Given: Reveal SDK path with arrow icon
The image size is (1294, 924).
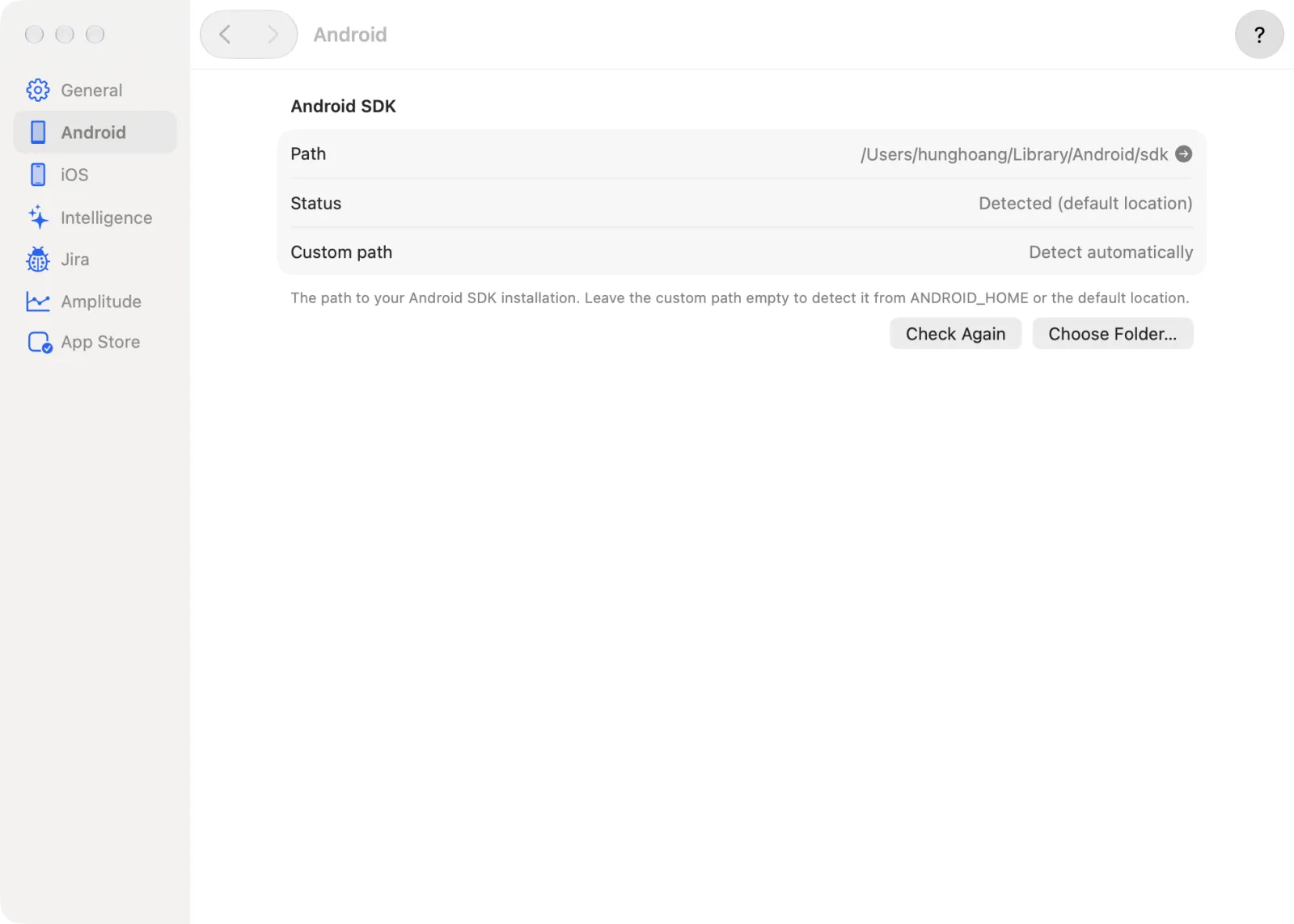Looking at the screenshot, I should [1183, 154].
